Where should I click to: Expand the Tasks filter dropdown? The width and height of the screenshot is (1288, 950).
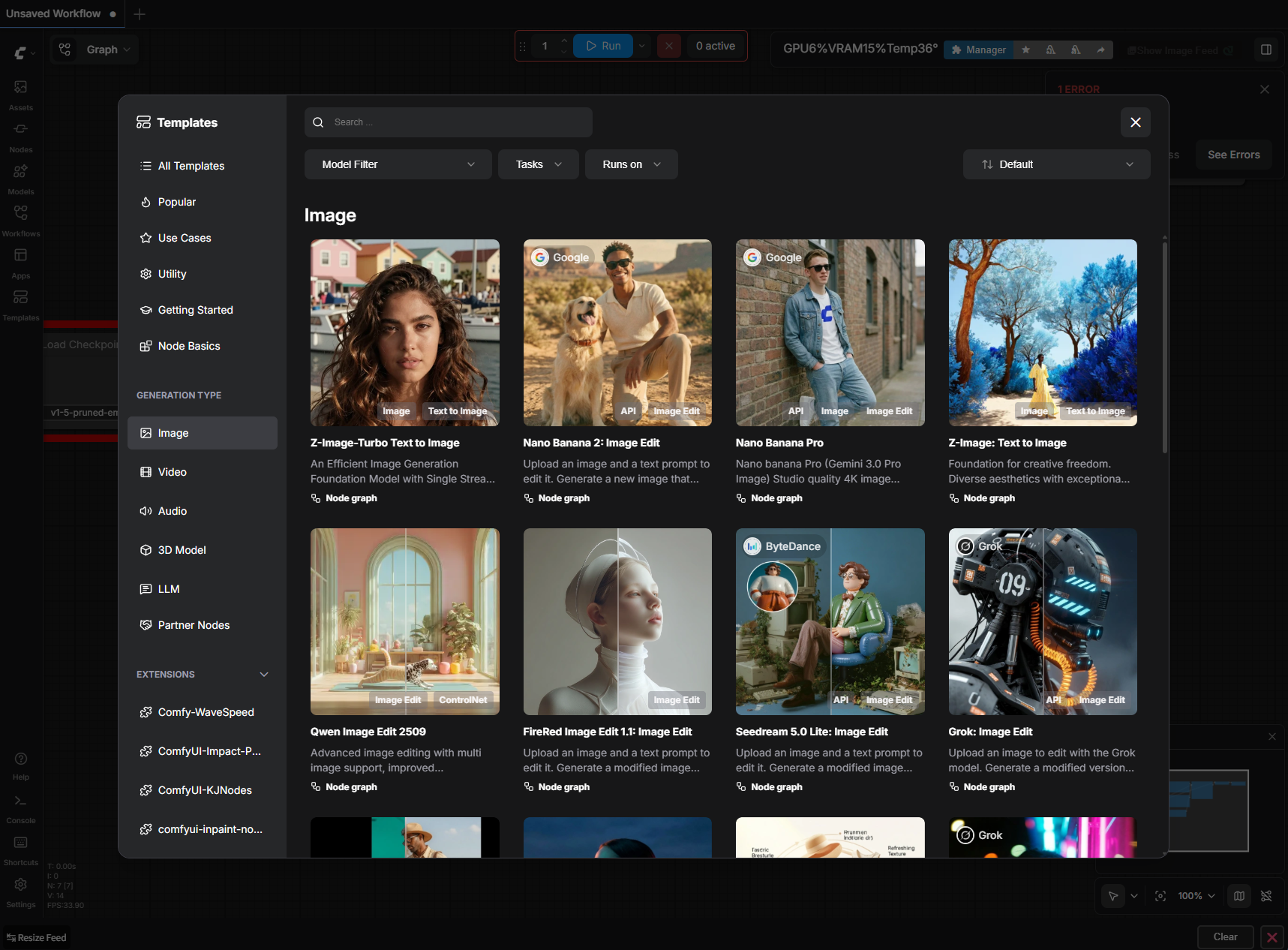point(538,164)
